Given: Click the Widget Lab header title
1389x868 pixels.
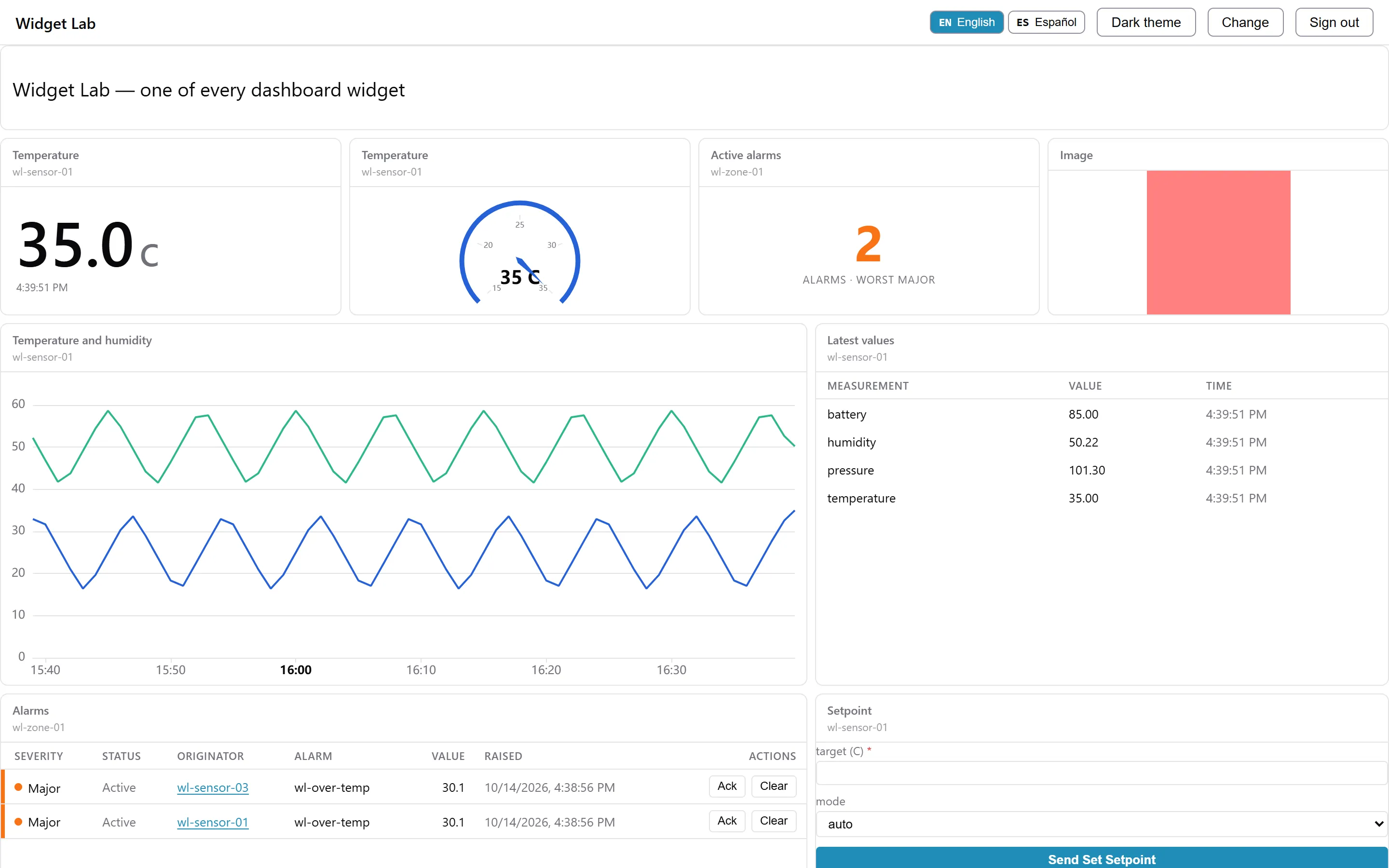Looking at the screenshot, I should coord(55,24).
